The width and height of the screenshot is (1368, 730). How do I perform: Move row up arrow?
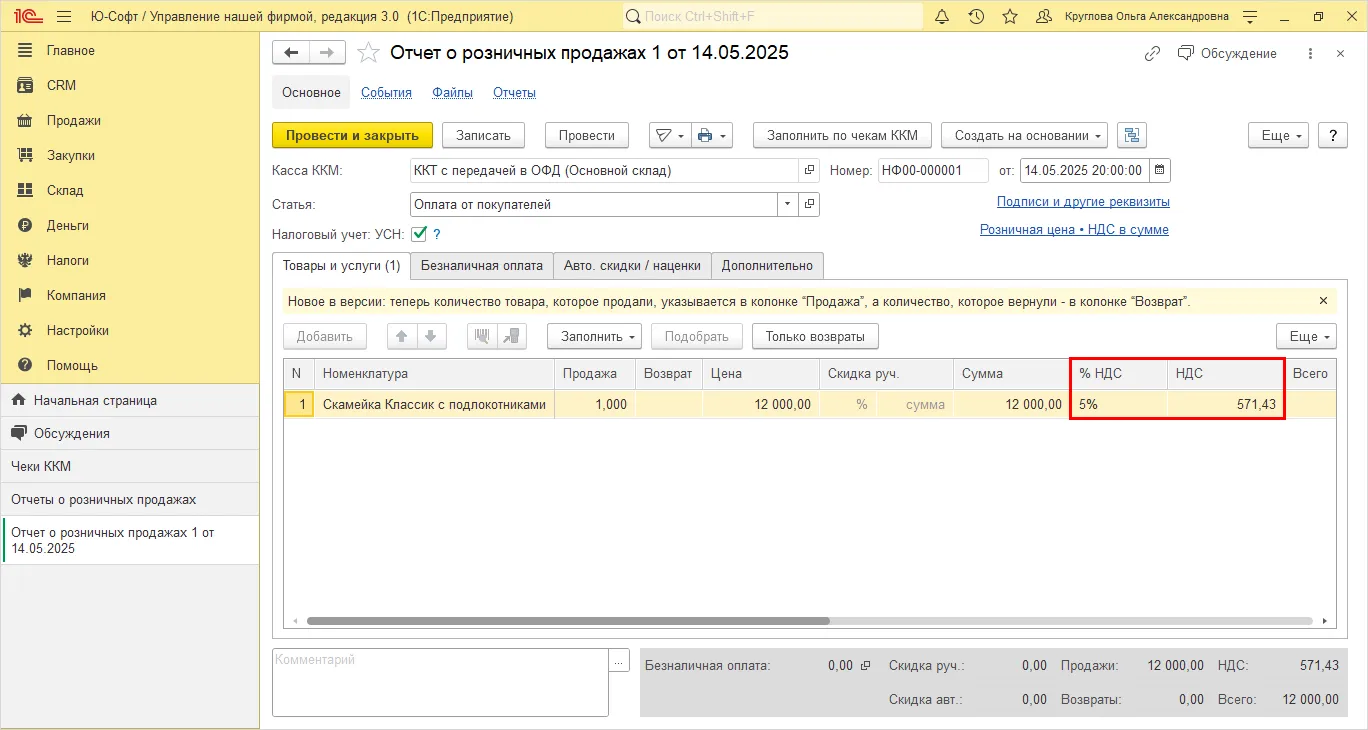pos(402,336)
